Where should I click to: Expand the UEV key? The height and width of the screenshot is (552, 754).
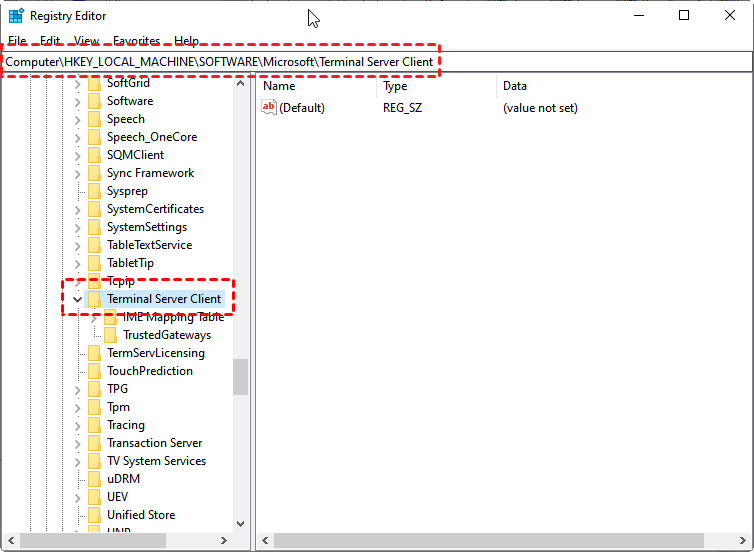(77, 498)
